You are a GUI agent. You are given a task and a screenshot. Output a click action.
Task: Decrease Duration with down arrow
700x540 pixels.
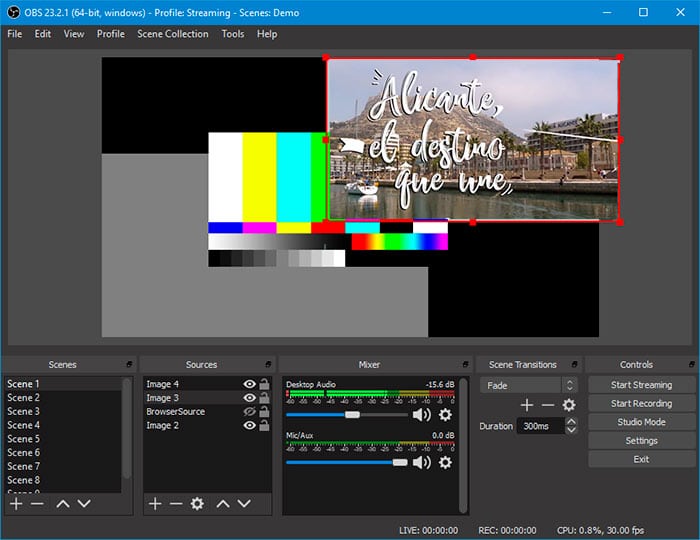coord(571,430)
